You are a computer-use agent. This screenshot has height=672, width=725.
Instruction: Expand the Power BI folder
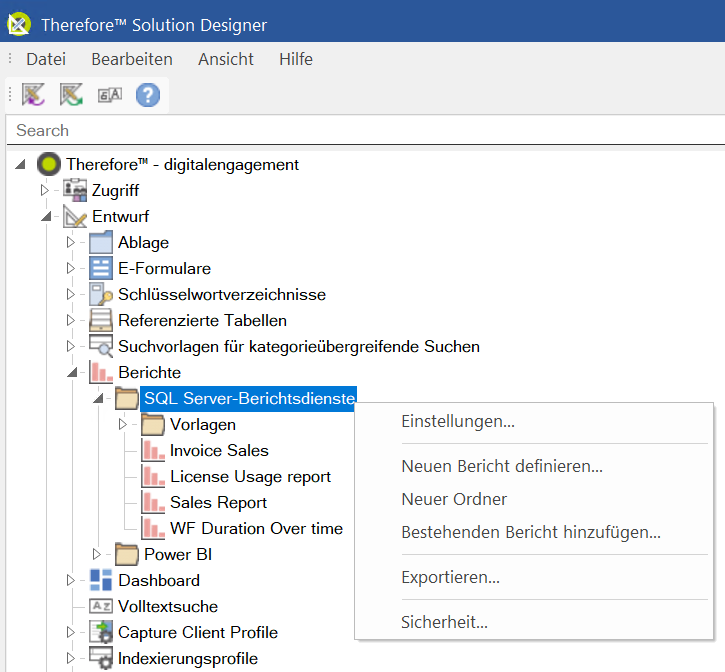tap(96, 554)
